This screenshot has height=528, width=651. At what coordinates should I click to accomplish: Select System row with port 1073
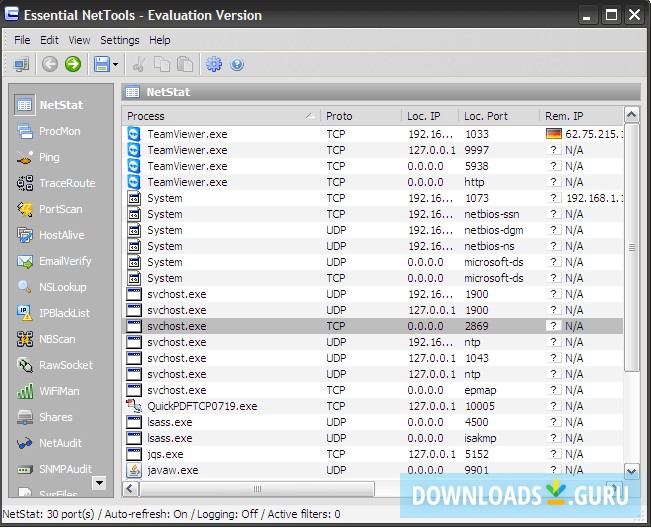[373, 198]
